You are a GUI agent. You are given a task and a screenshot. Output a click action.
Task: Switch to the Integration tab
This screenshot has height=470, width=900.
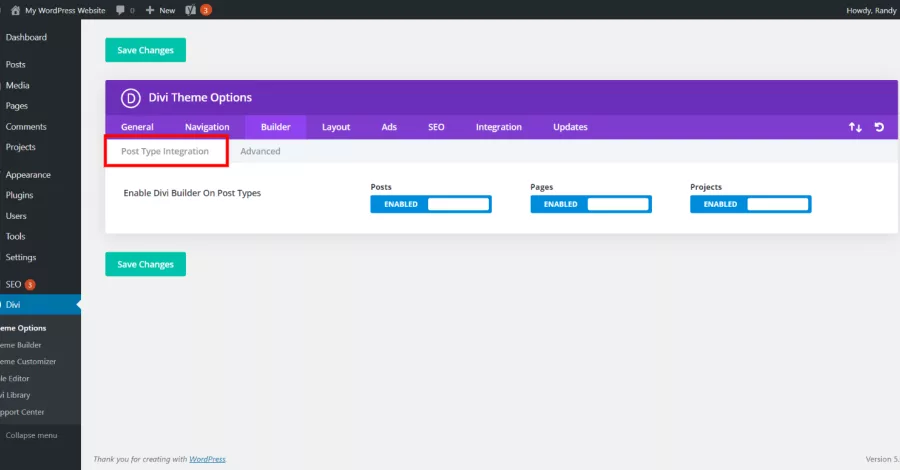(499, 127)
